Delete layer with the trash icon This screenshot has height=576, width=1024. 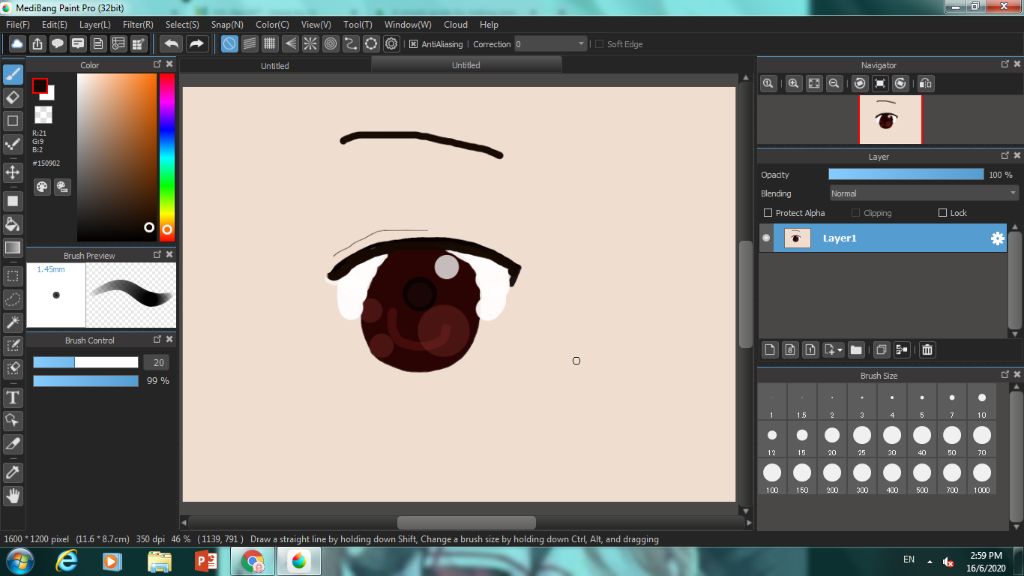point(927,350)
